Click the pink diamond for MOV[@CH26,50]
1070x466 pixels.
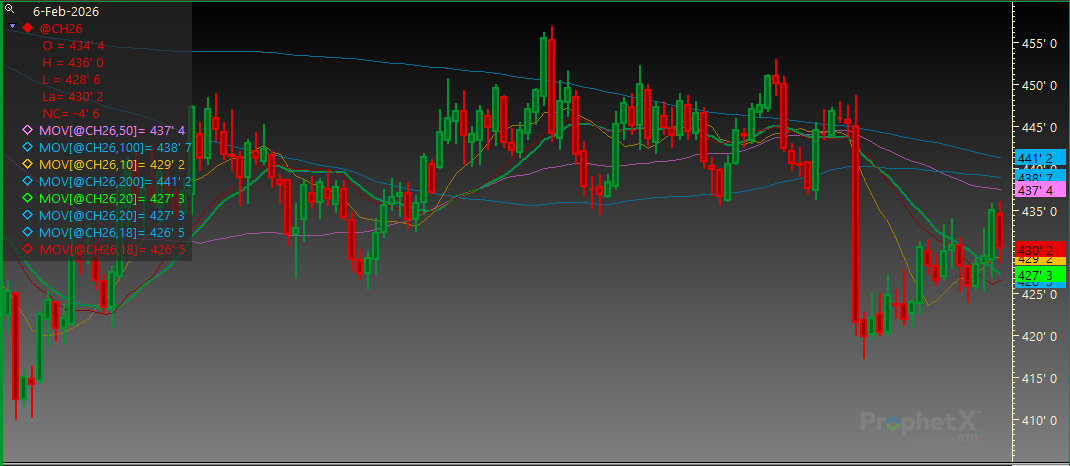point(27,130)
